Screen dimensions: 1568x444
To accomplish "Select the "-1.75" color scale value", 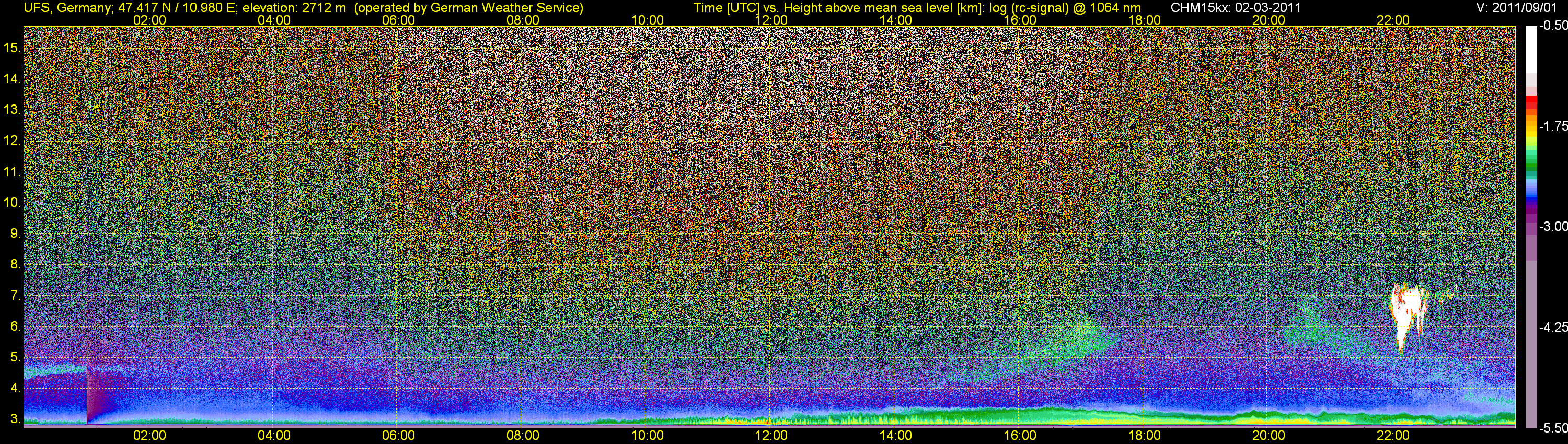I will click(1553, 126).
